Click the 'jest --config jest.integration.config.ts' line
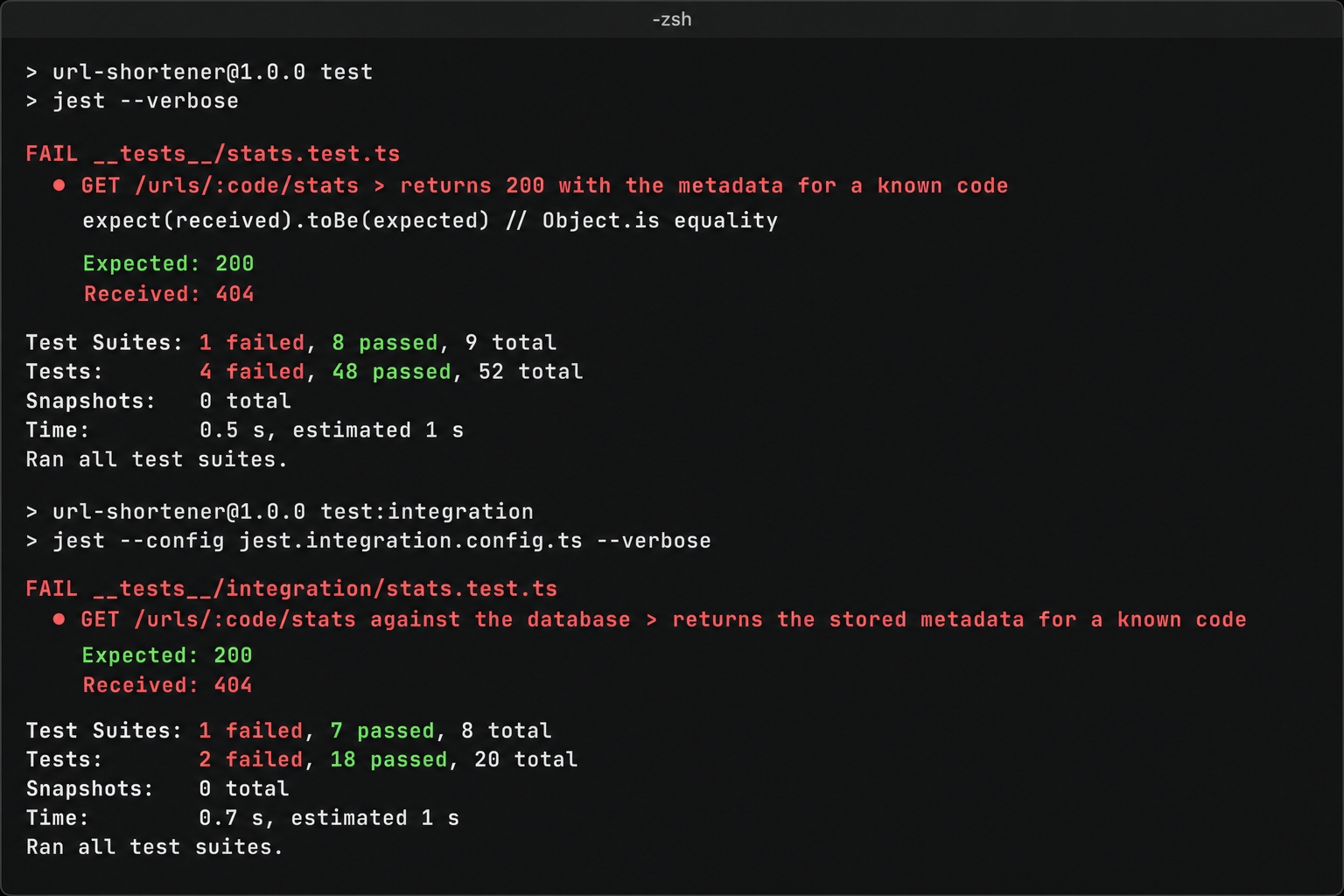The width and height of the screenshot is (1344, 896). pos(368,541)
